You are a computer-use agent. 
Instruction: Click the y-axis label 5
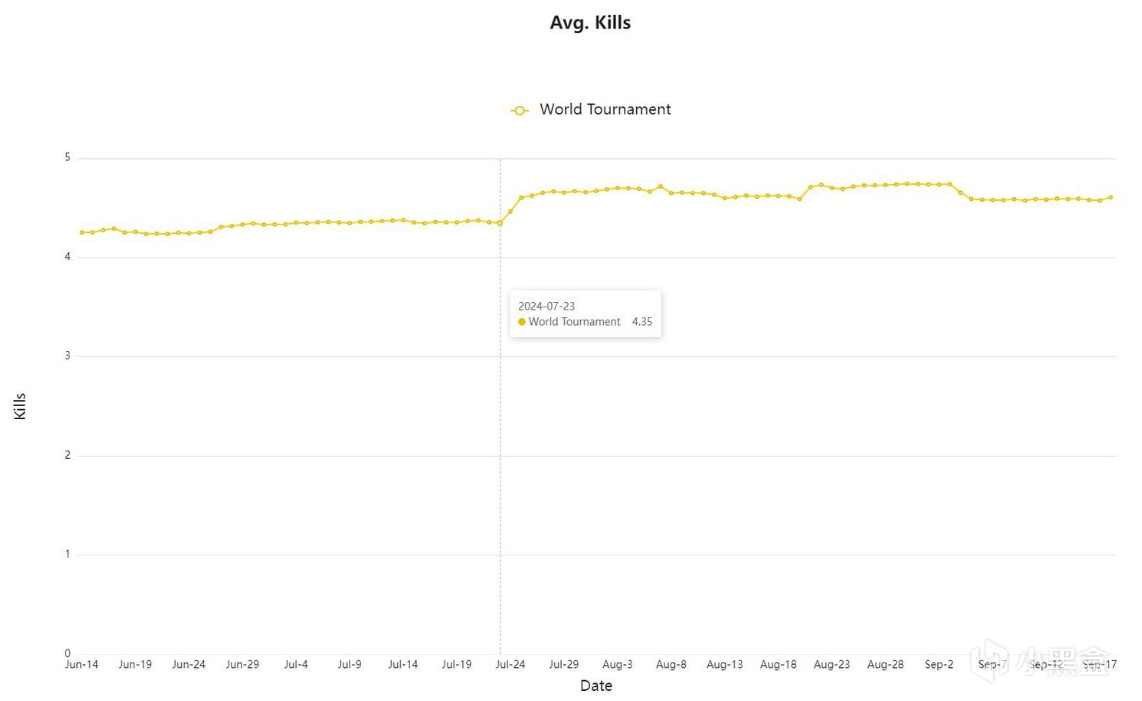point(68,158)
